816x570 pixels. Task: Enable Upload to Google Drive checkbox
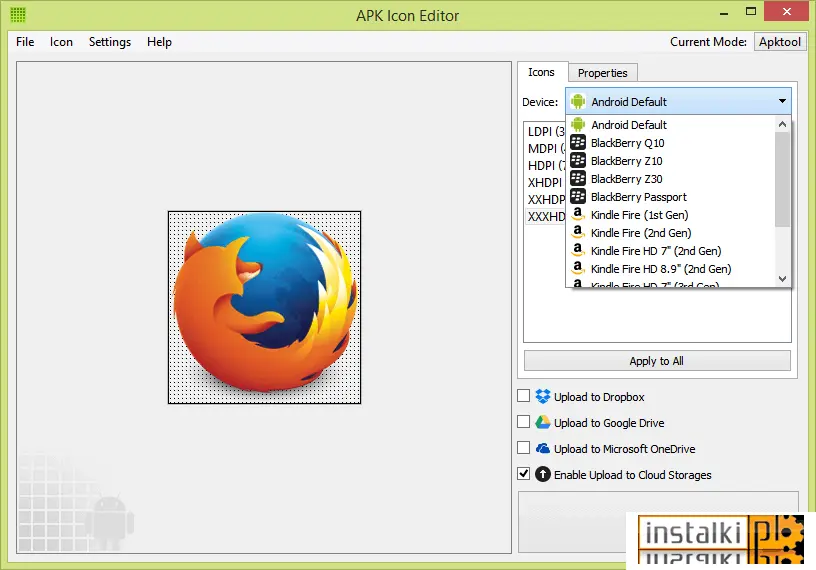click(524, 422)
